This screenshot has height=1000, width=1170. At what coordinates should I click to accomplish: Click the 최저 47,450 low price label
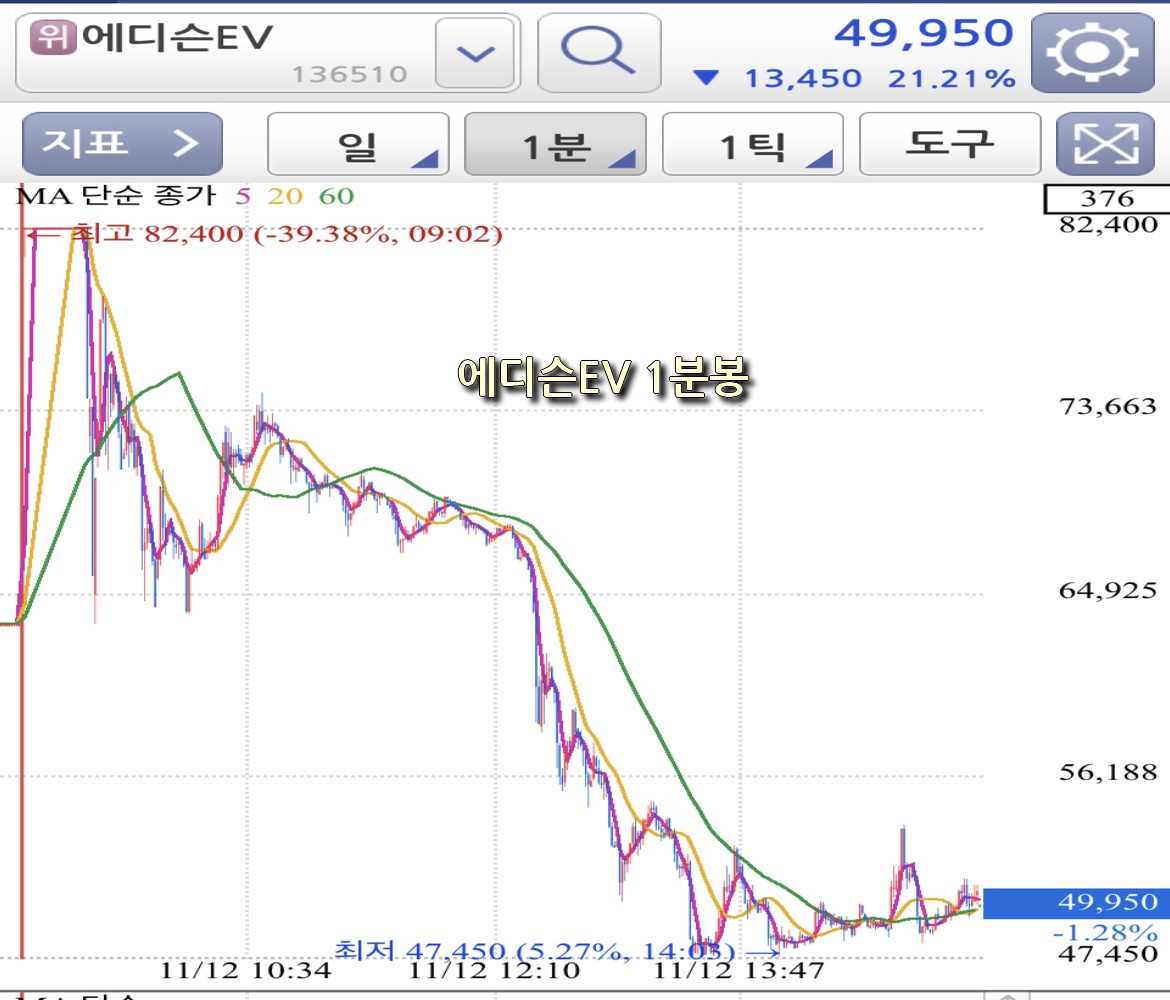point(534,951)
